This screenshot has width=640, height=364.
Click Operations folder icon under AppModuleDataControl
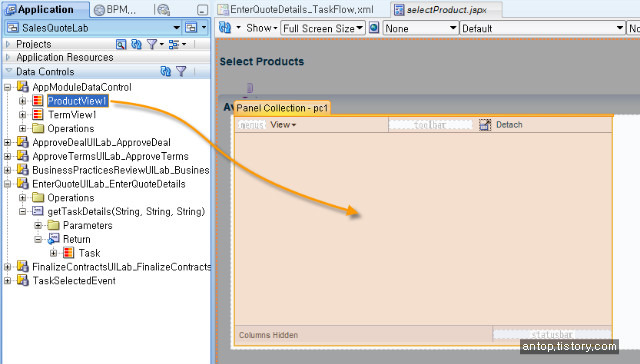38,129
